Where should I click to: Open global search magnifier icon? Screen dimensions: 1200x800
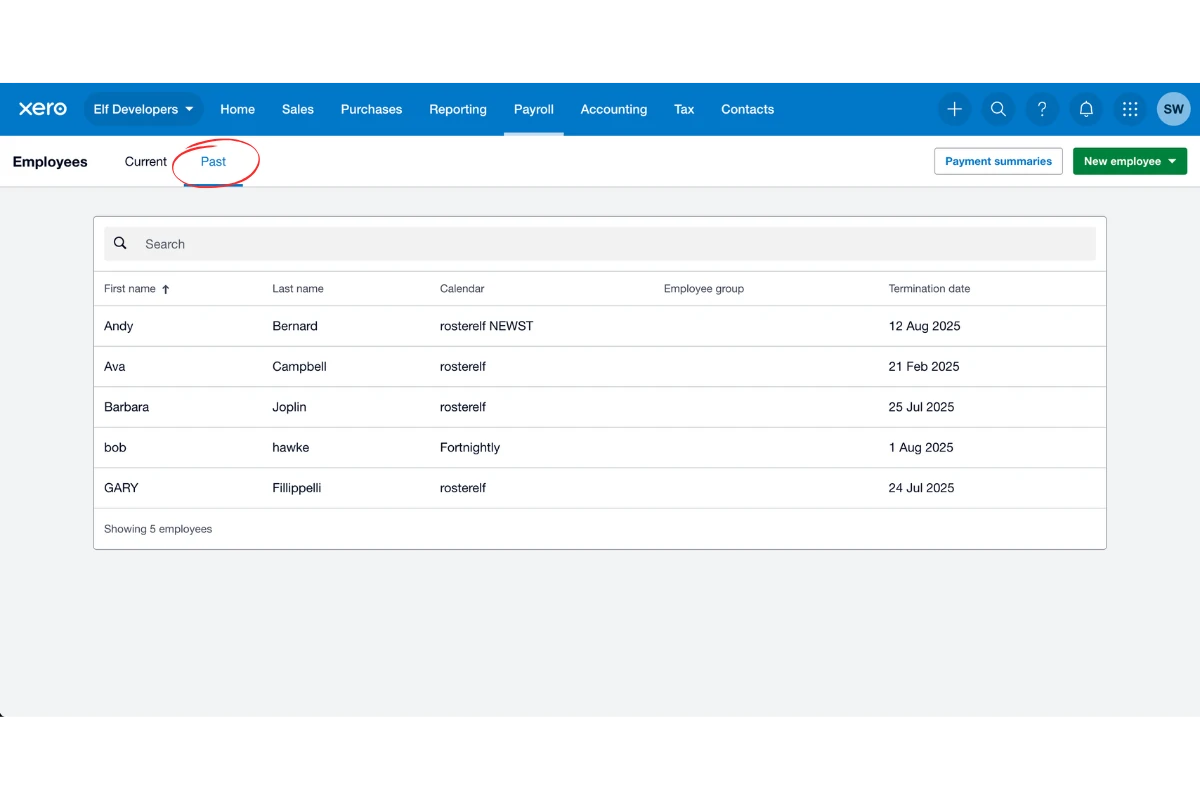998,109
